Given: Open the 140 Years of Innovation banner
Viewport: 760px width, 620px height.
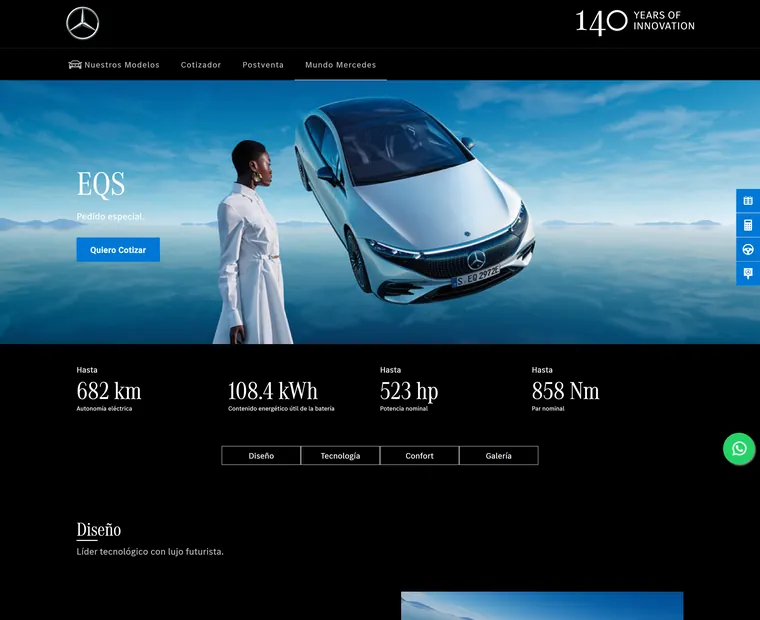Looking at the screenshot, I should click(x=635, y=22).
